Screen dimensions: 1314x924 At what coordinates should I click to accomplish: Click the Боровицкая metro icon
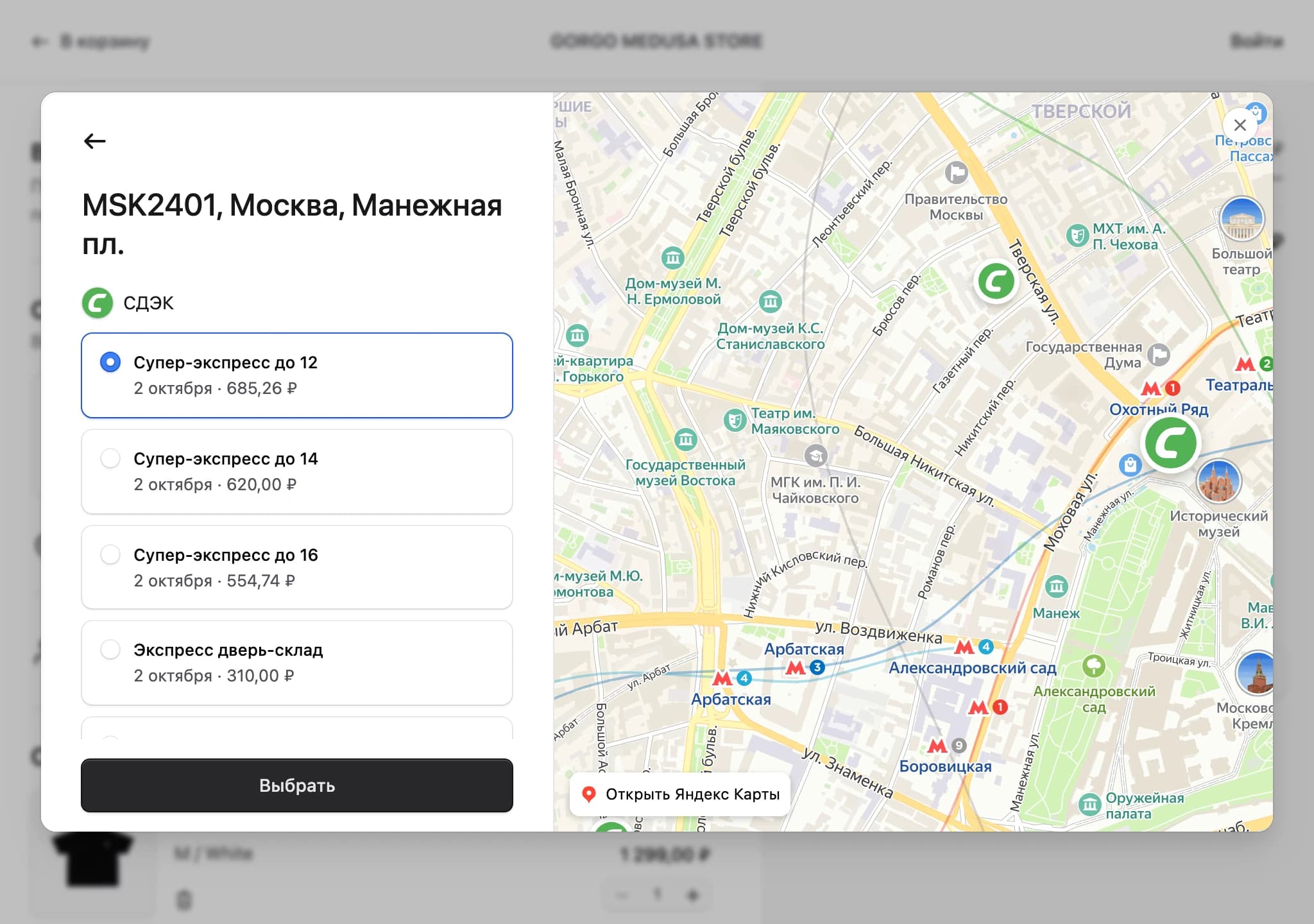tap(937, 746)
